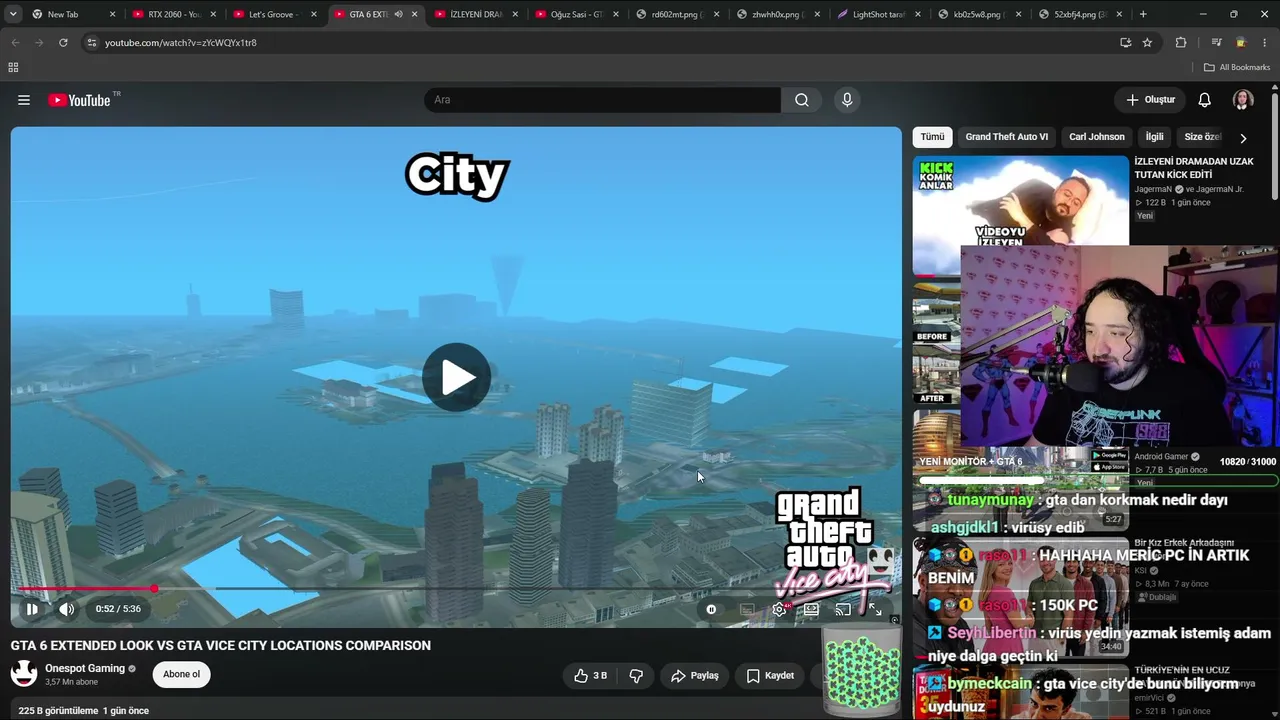Open the Onespot Gaming channel name
Viewport: 1280px width, 720px height.
point(85,668)
